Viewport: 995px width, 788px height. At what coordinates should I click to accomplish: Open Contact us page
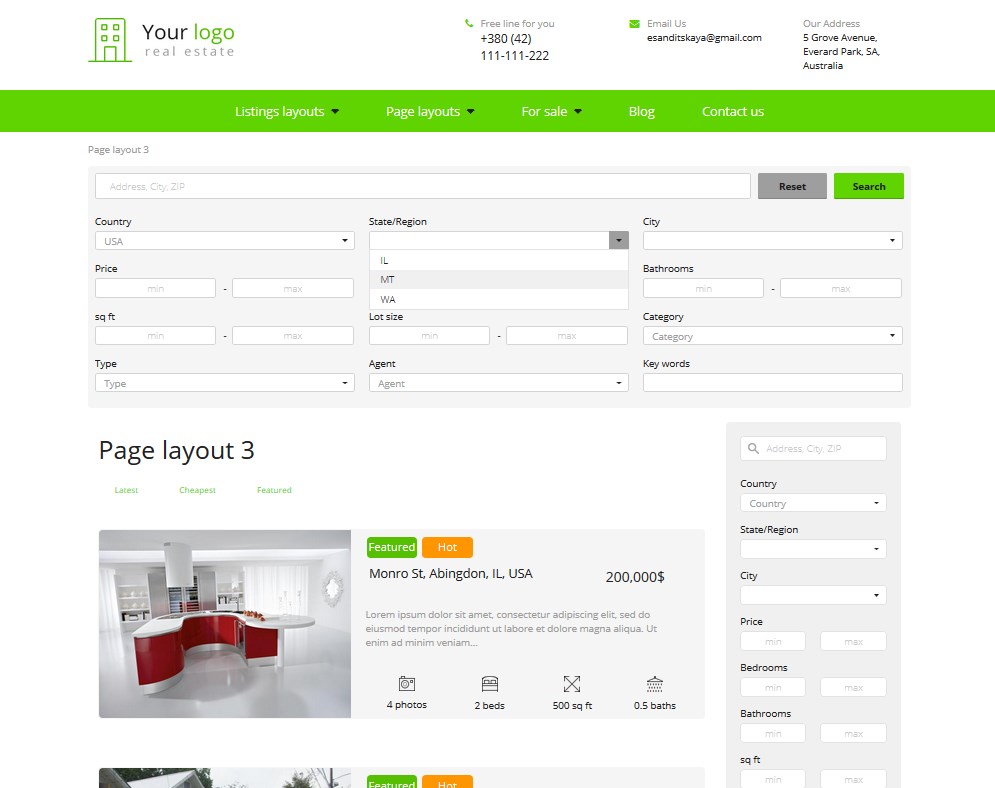coord(733,111)
